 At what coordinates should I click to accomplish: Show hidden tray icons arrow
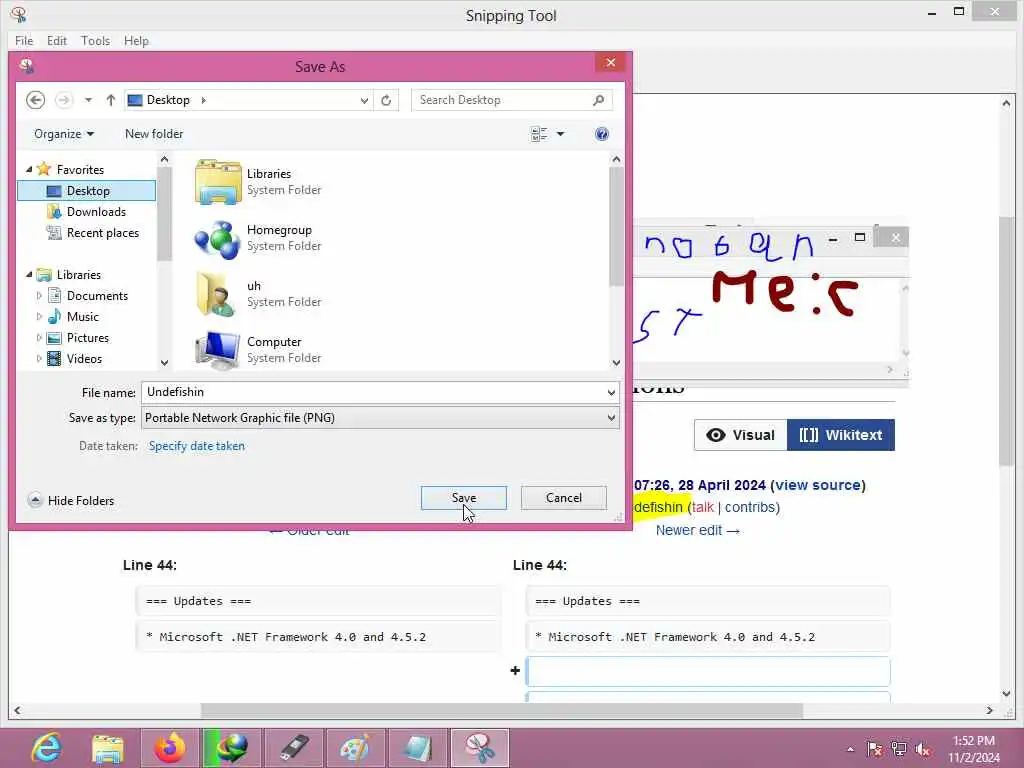(850, 749)
